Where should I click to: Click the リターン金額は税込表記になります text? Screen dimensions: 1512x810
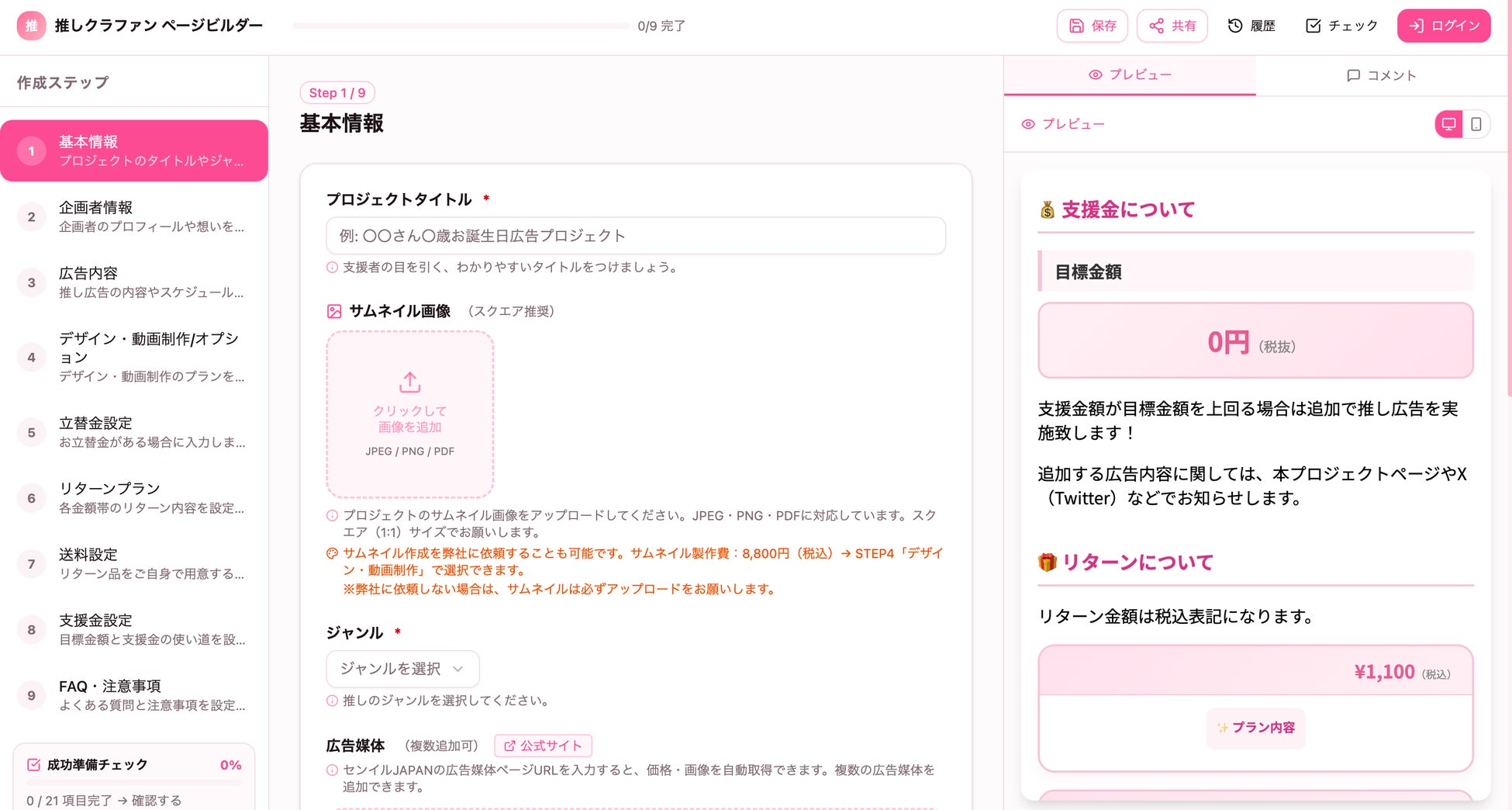point(1176,617)
